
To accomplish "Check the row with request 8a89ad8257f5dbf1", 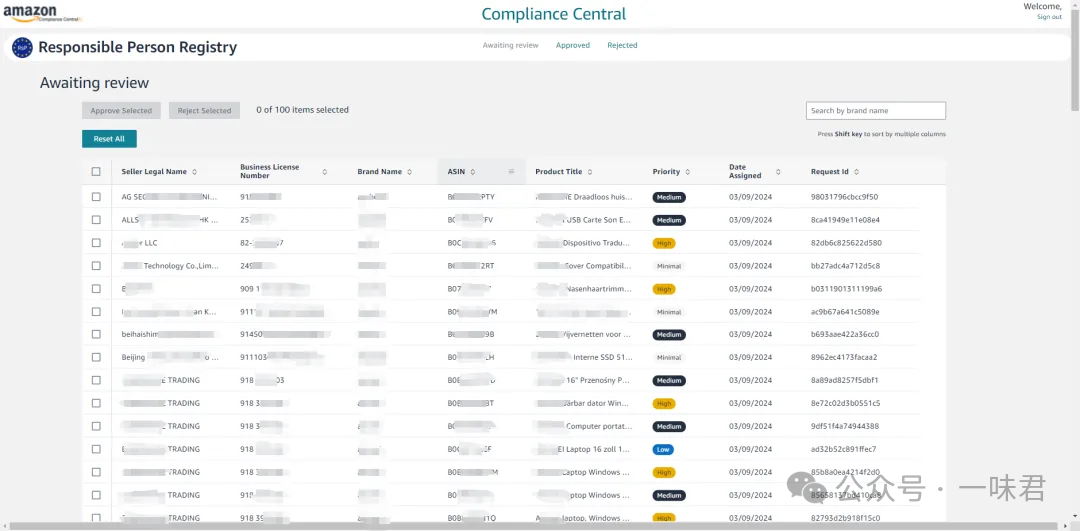I will [96, 380].
